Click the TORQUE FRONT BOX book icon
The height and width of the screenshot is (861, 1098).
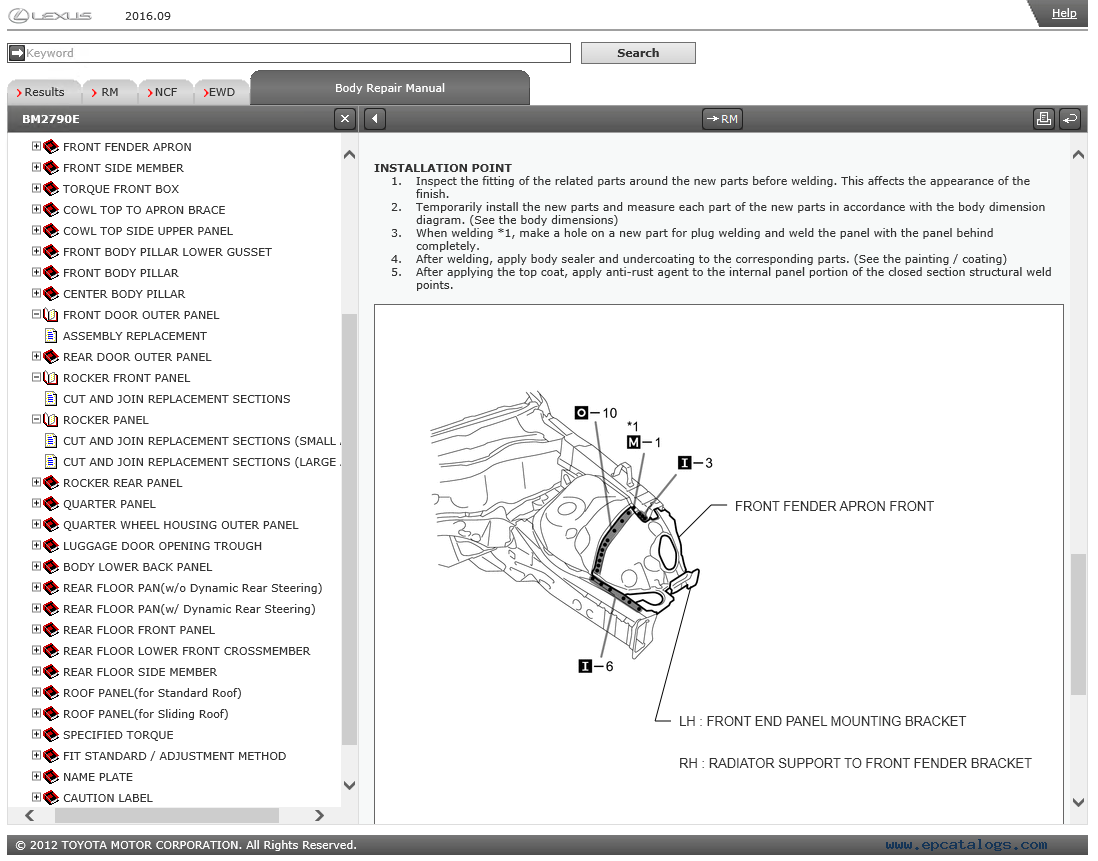50,189
